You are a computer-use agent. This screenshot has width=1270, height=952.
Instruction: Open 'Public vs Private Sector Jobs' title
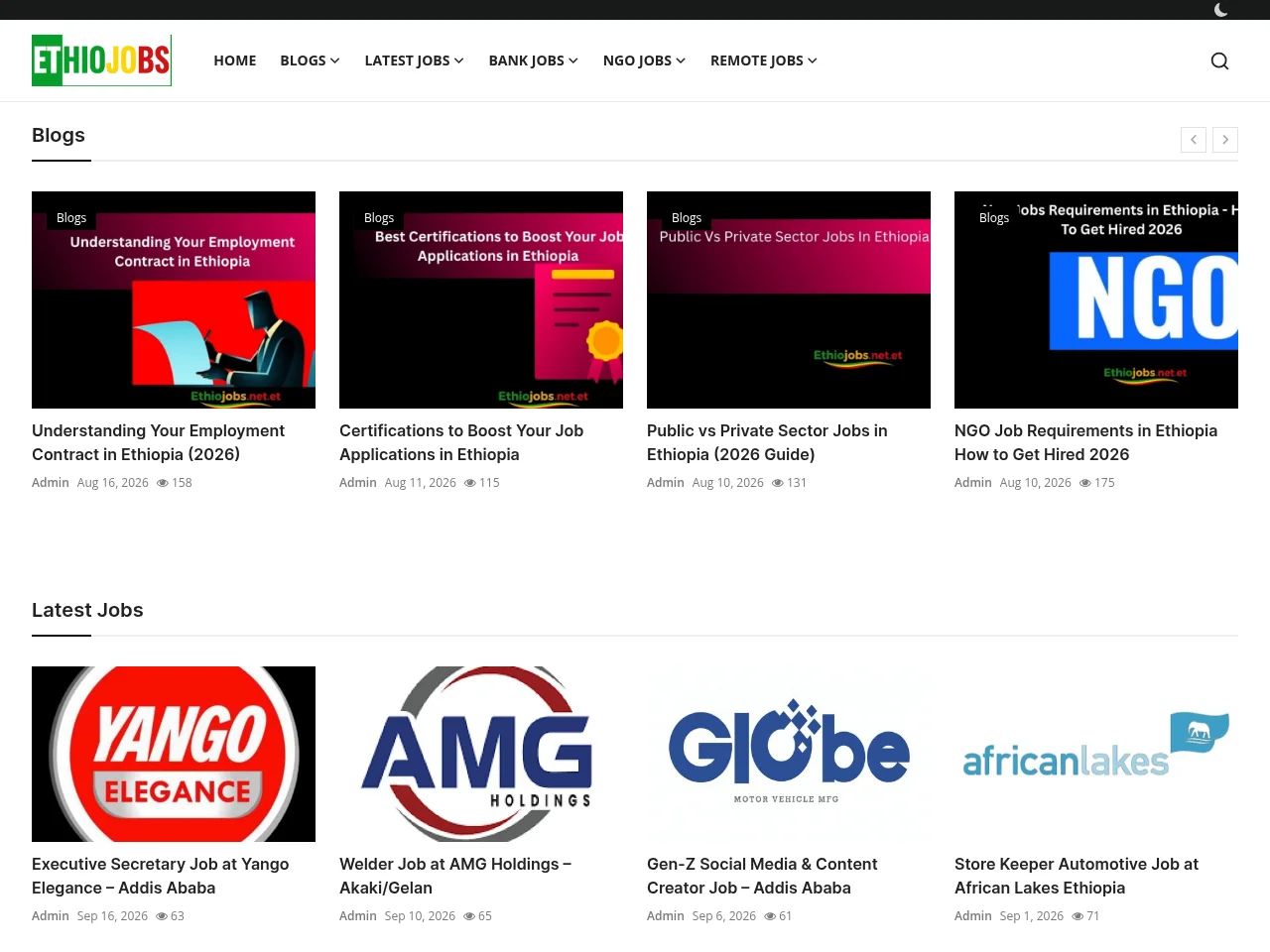tap(767, 442)
